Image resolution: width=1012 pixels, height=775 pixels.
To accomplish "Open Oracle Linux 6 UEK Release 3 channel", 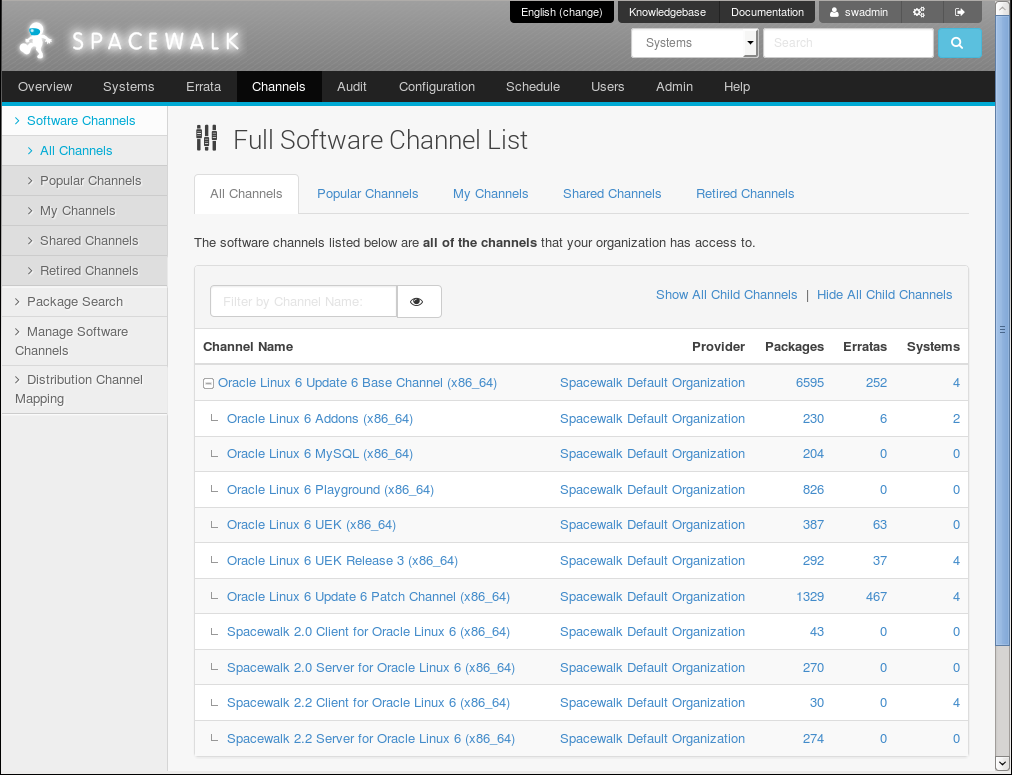I will (x=342, y=561).
